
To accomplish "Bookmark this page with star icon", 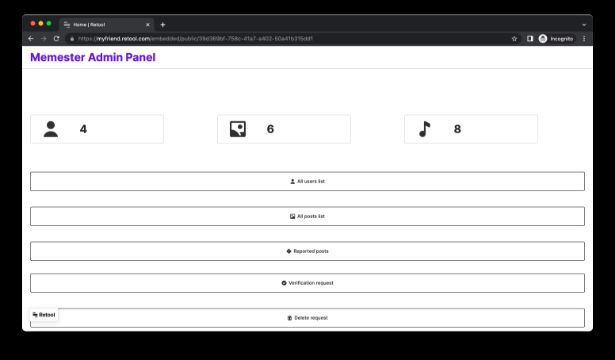I will pos(514,38).
